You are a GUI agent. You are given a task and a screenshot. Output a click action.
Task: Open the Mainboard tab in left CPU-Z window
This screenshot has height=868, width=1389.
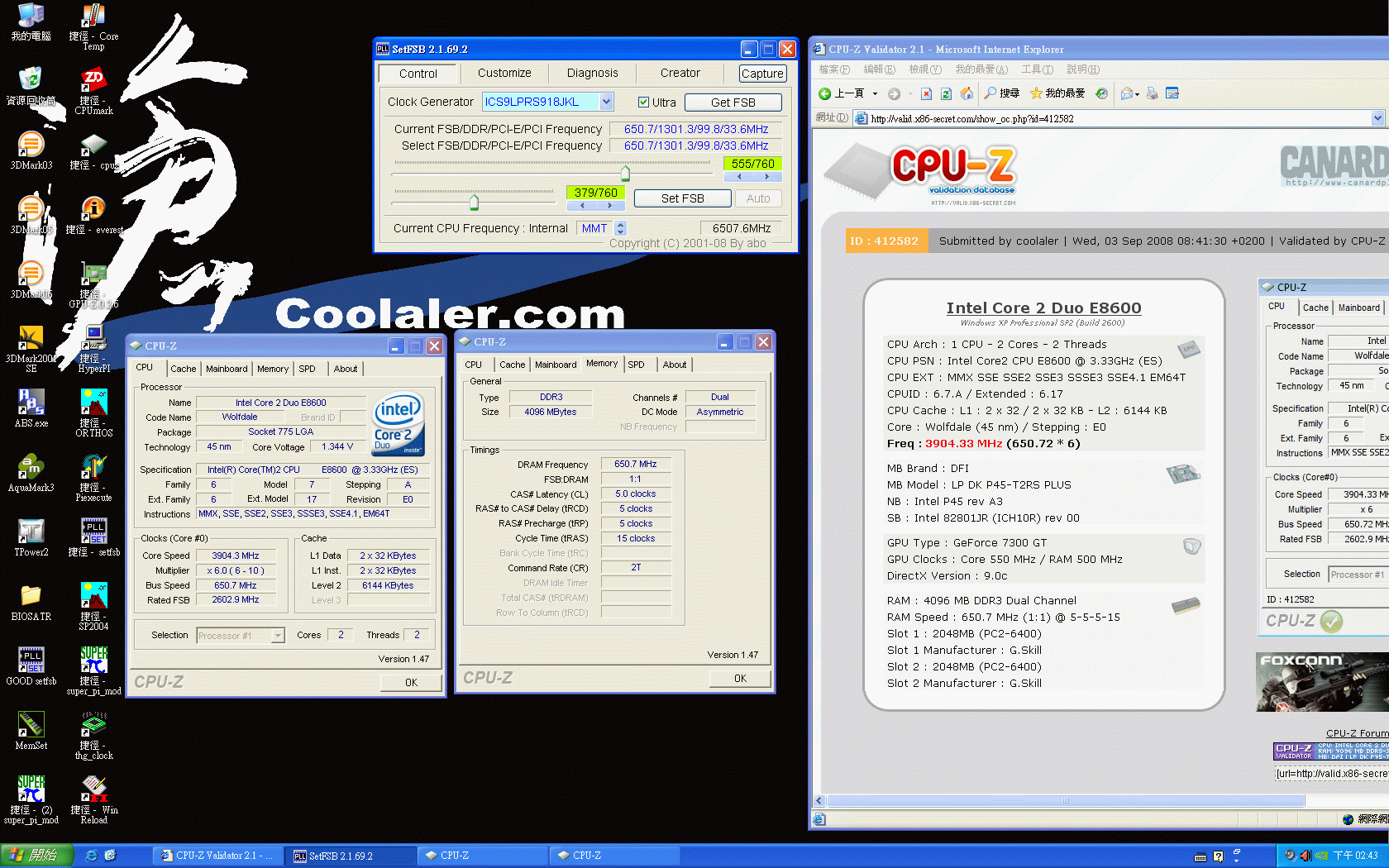(x=227, y=369)
